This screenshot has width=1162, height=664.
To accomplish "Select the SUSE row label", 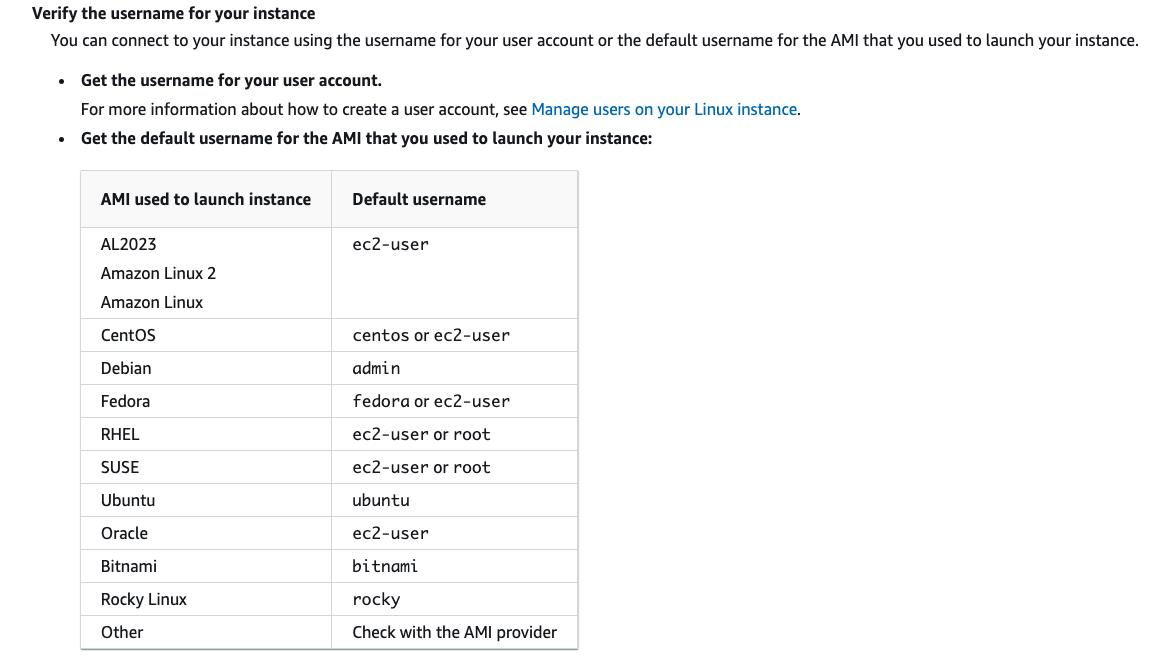I will click(120, 467).
